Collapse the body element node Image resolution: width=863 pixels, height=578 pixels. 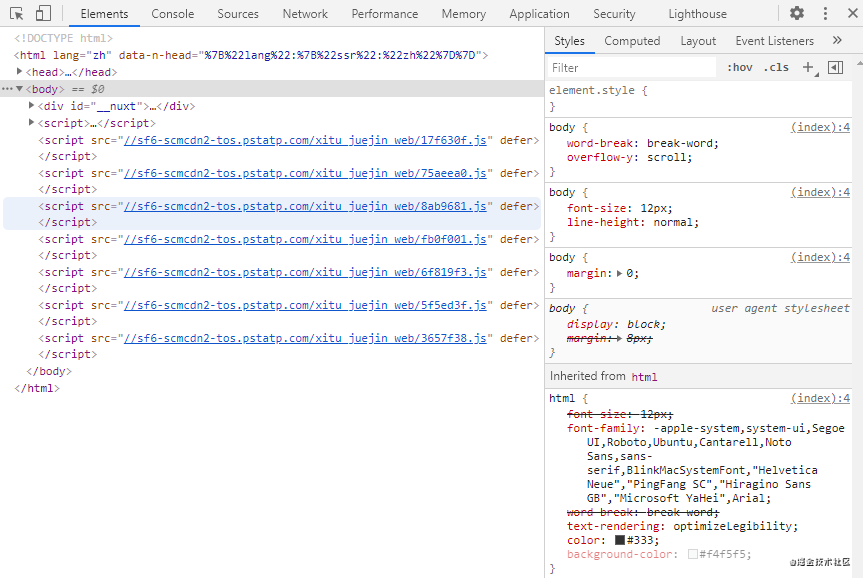tap(19, 89)
